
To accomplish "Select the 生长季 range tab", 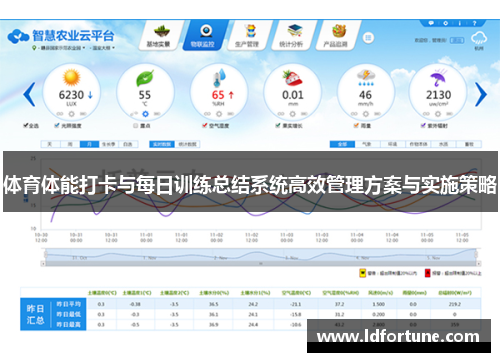I will point(109,144).
